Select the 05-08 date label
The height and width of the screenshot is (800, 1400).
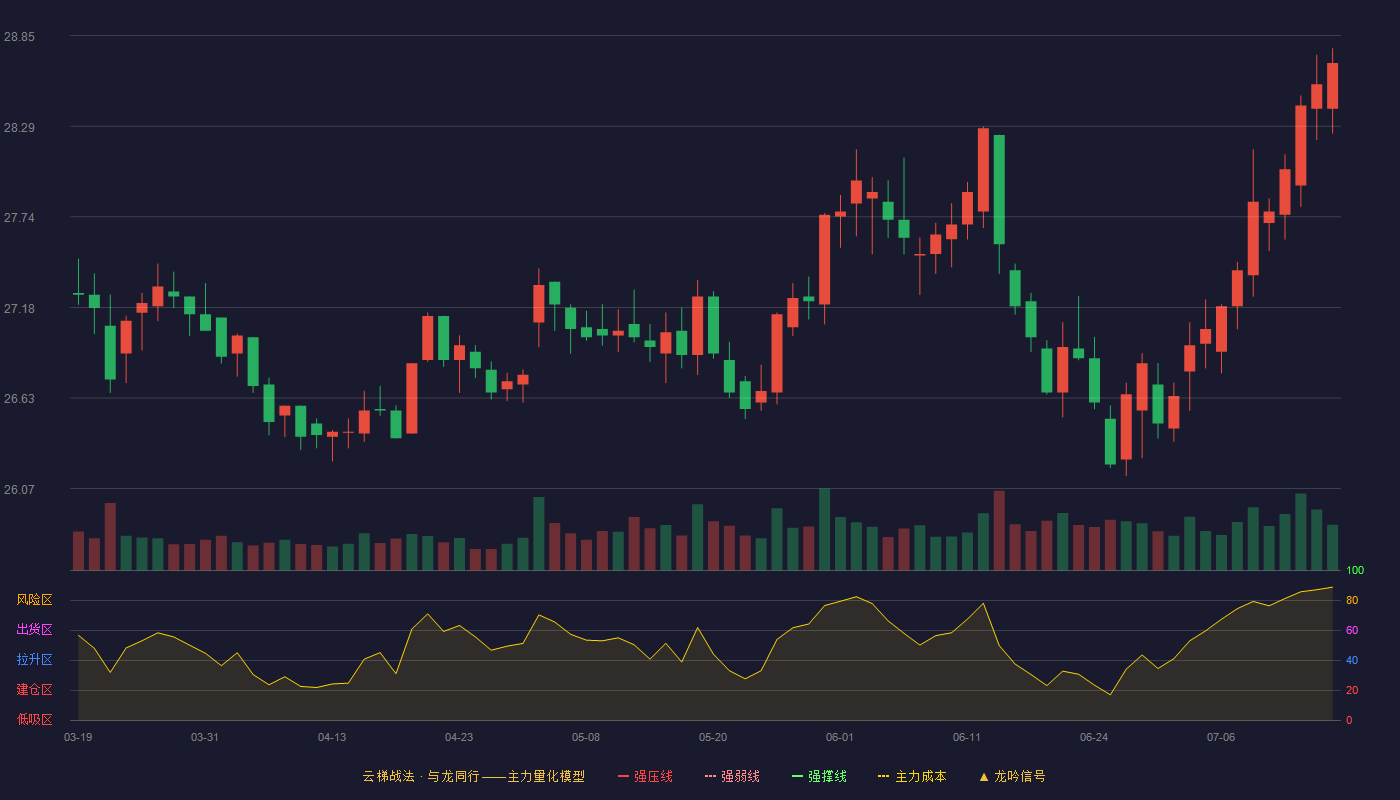click(x=586, y=737)
